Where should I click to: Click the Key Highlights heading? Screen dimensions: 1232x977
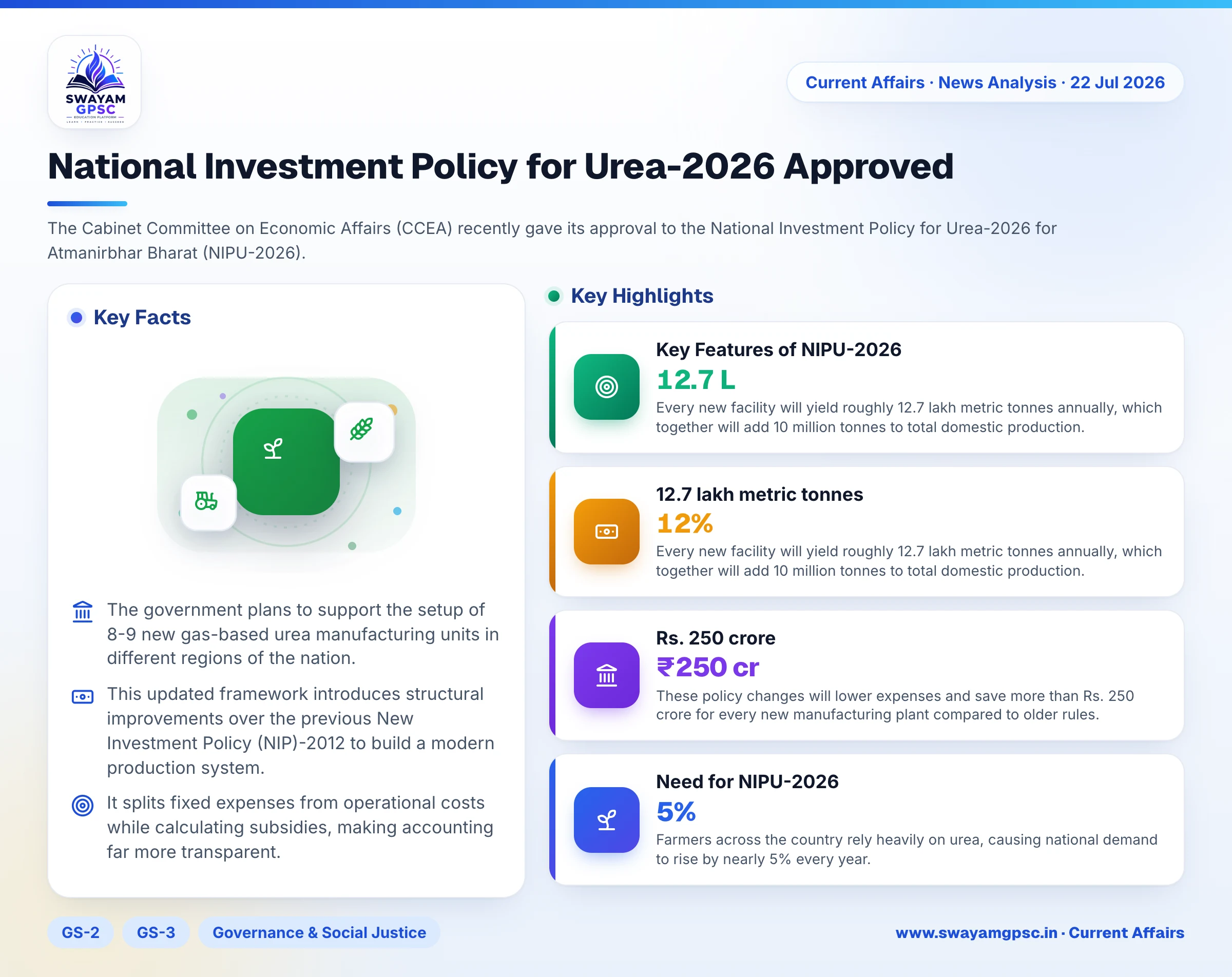[x=642, y=296]
